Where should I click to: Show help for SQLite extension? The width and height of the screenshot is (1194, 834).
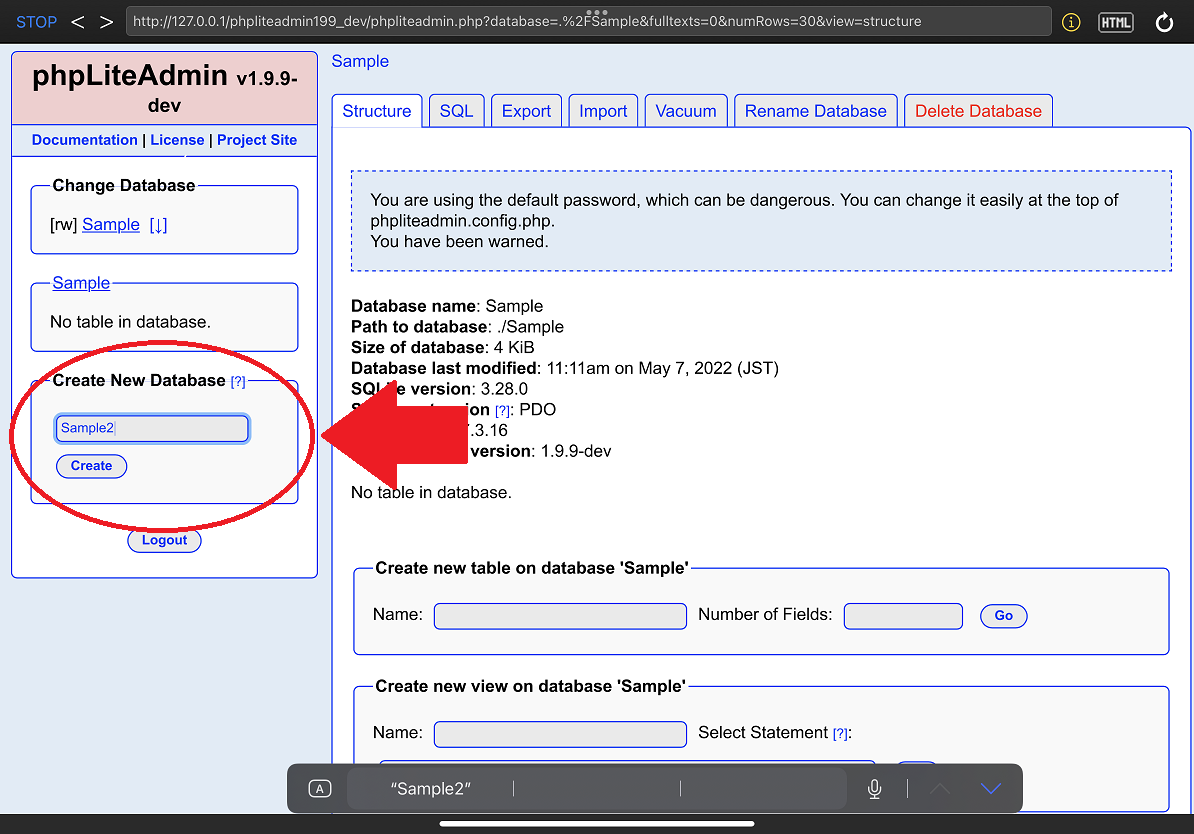502,411
